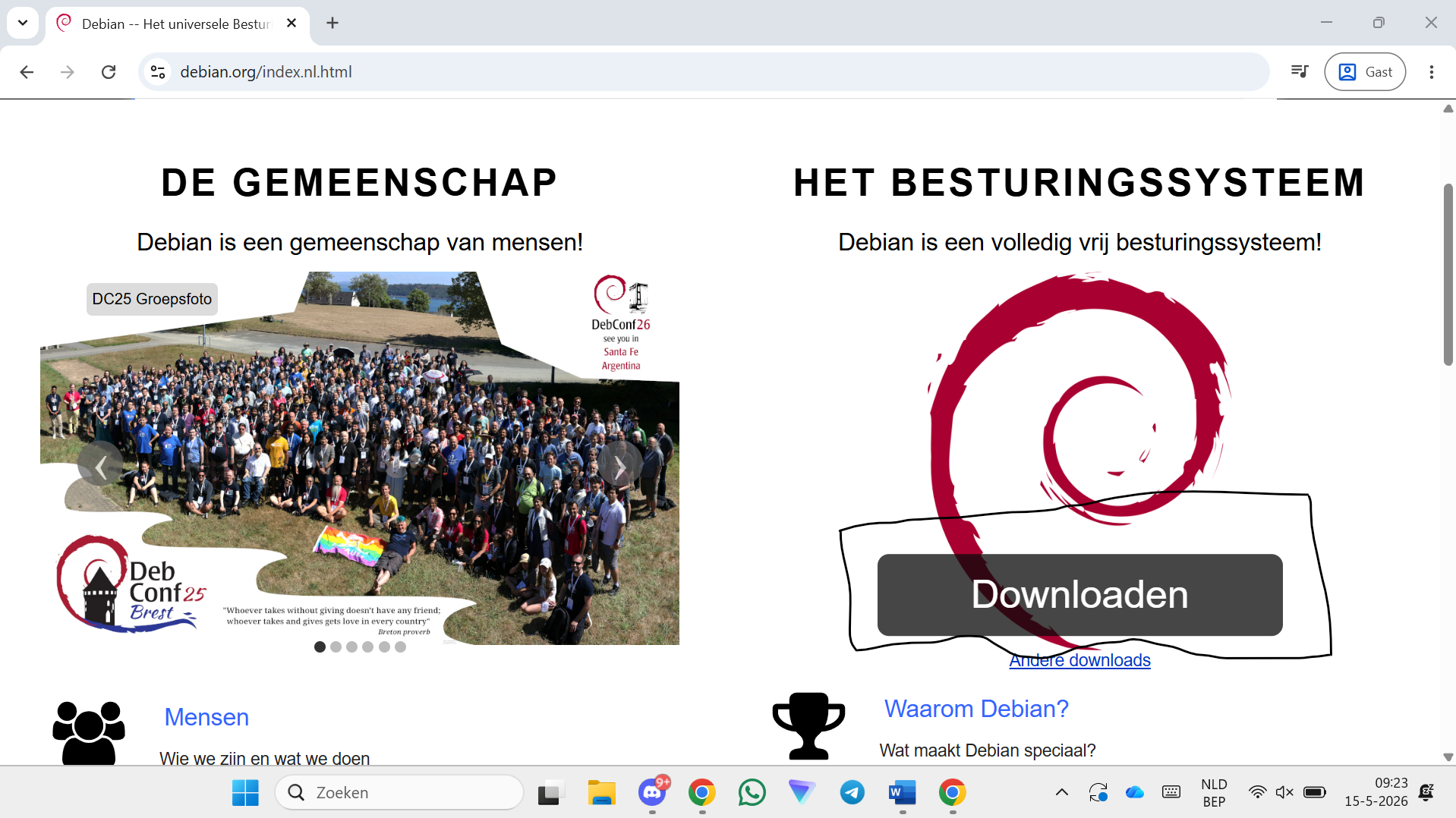Screen dimensions: 1456x818
Task: Open the media controls icon
Action: (x=1300, y=71)
